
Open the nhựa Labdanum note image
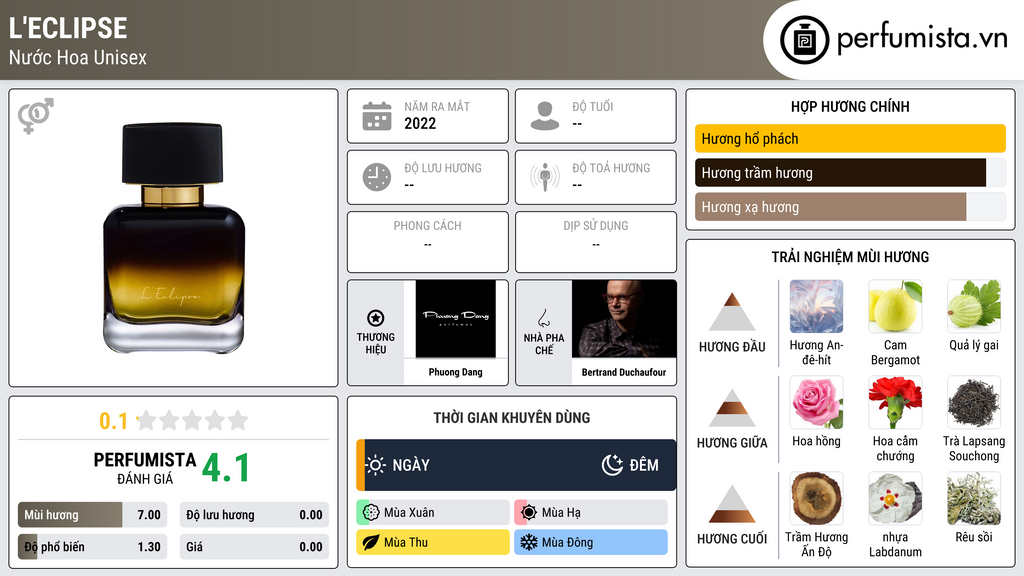tap(895, 498)
